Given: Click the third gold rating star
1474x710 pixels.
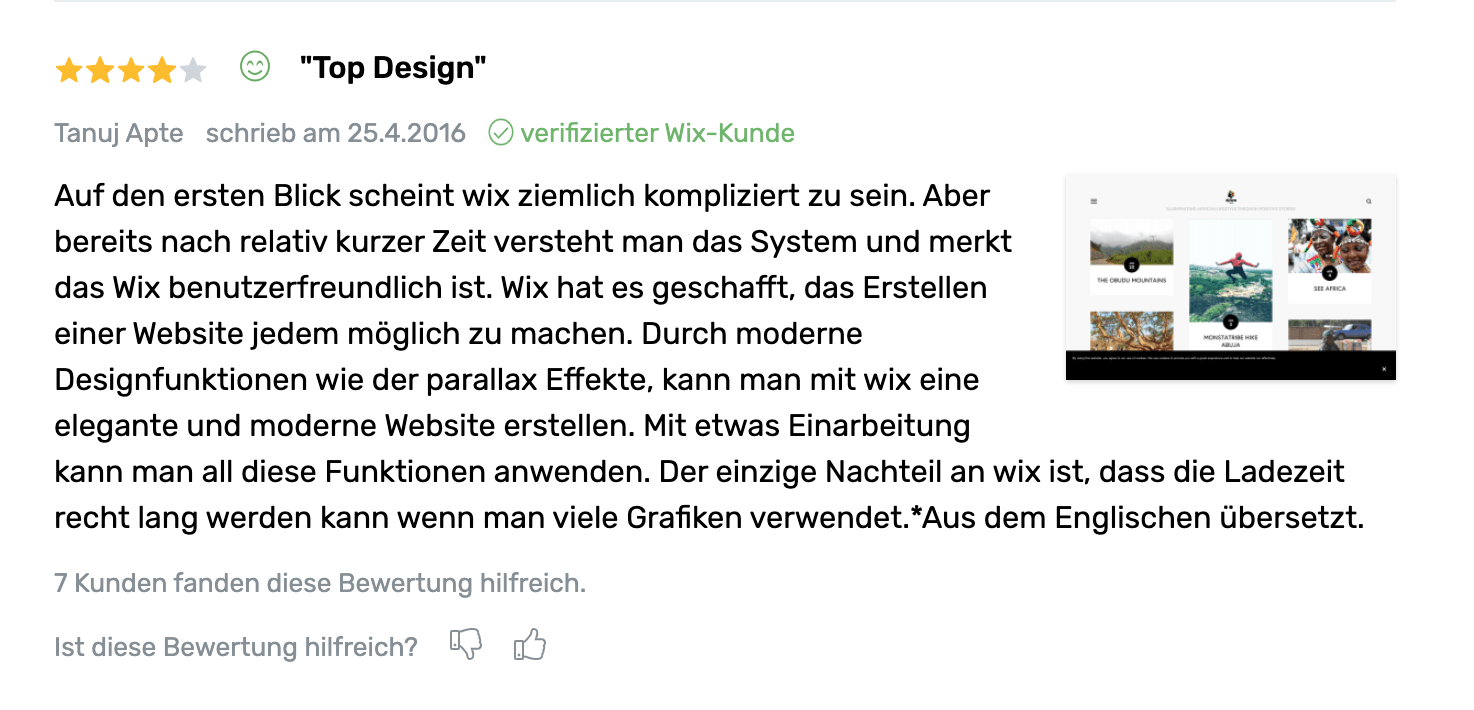Looking at the screenshot, I should click(131, 70).
